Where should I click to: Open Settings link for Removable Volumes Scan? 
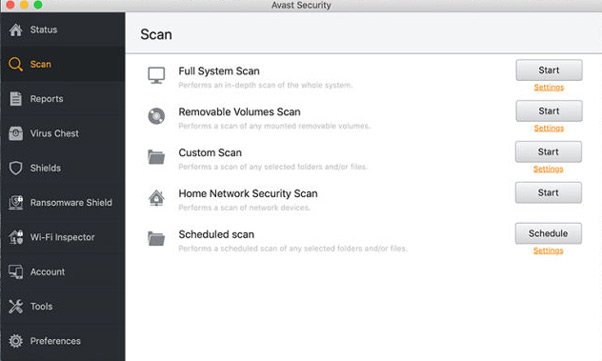(x=549, y=128)
